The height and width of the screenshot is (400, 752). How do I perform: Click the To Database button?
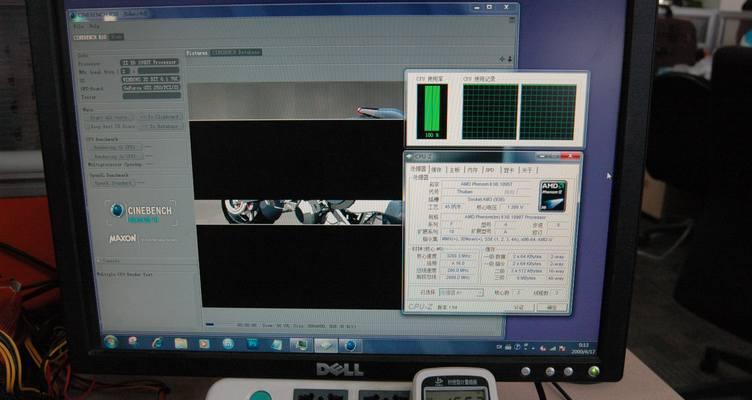pos(162,127)
